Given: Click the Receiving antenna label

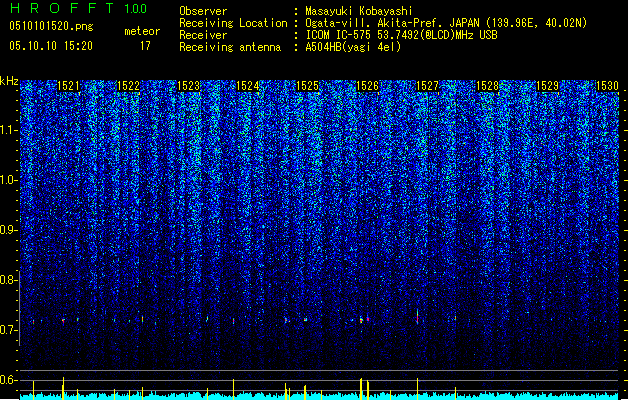Looking at the screenshot, I should tap(230, 47).
